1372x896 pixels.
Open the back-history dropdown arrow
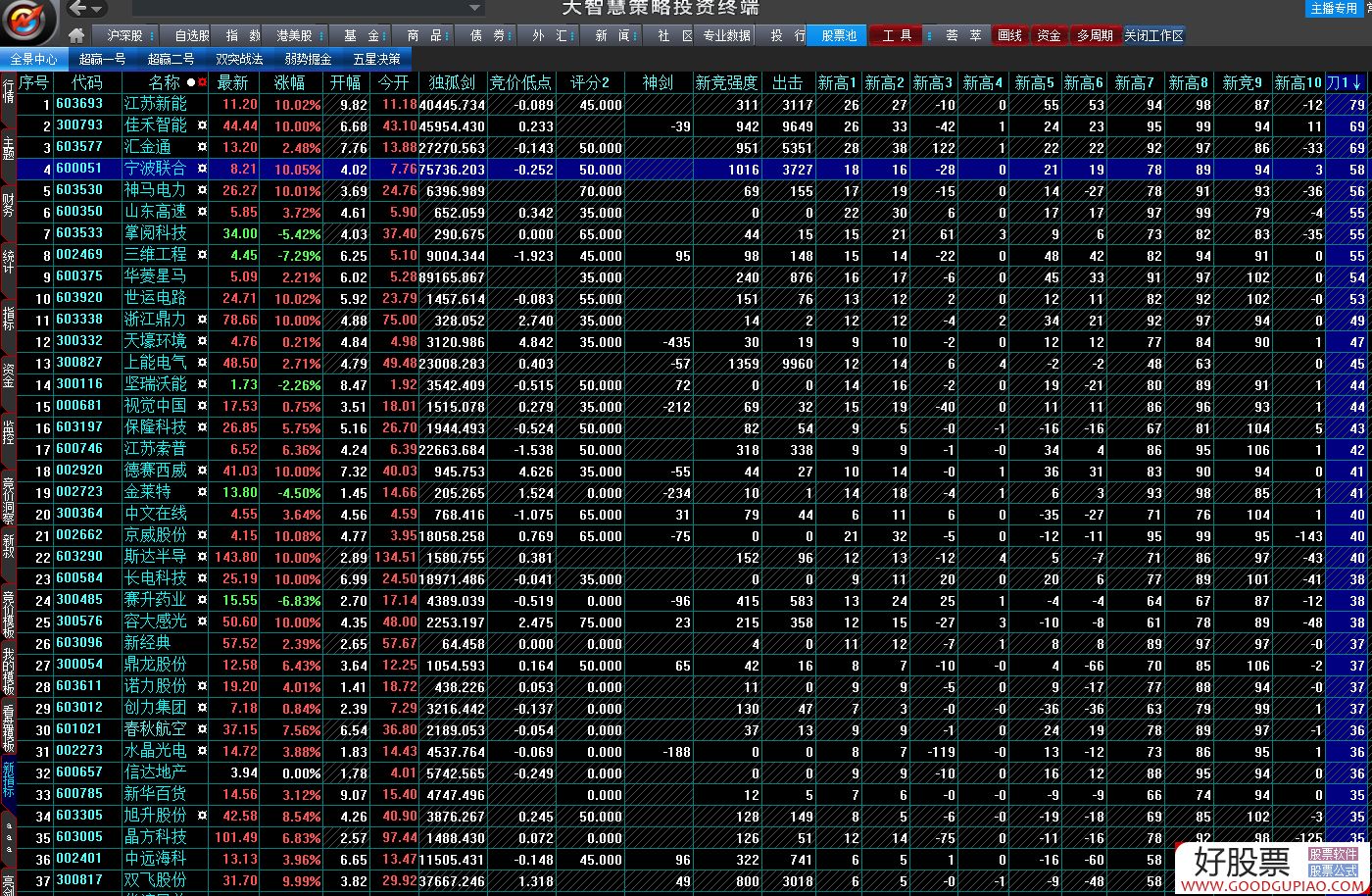pyautogui.click(x=97, y=10)
